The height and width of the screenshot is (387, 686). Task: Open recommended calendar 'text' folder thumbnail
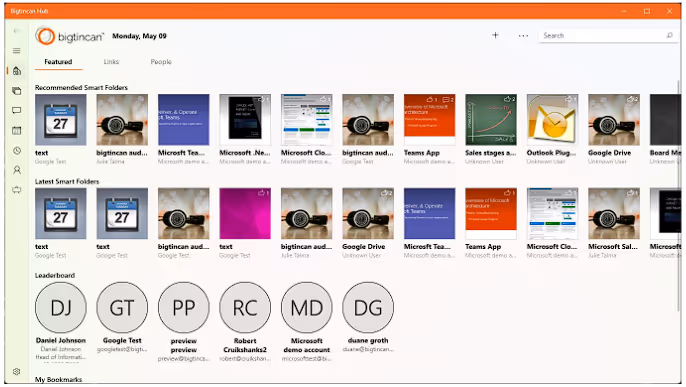[61, 120]
